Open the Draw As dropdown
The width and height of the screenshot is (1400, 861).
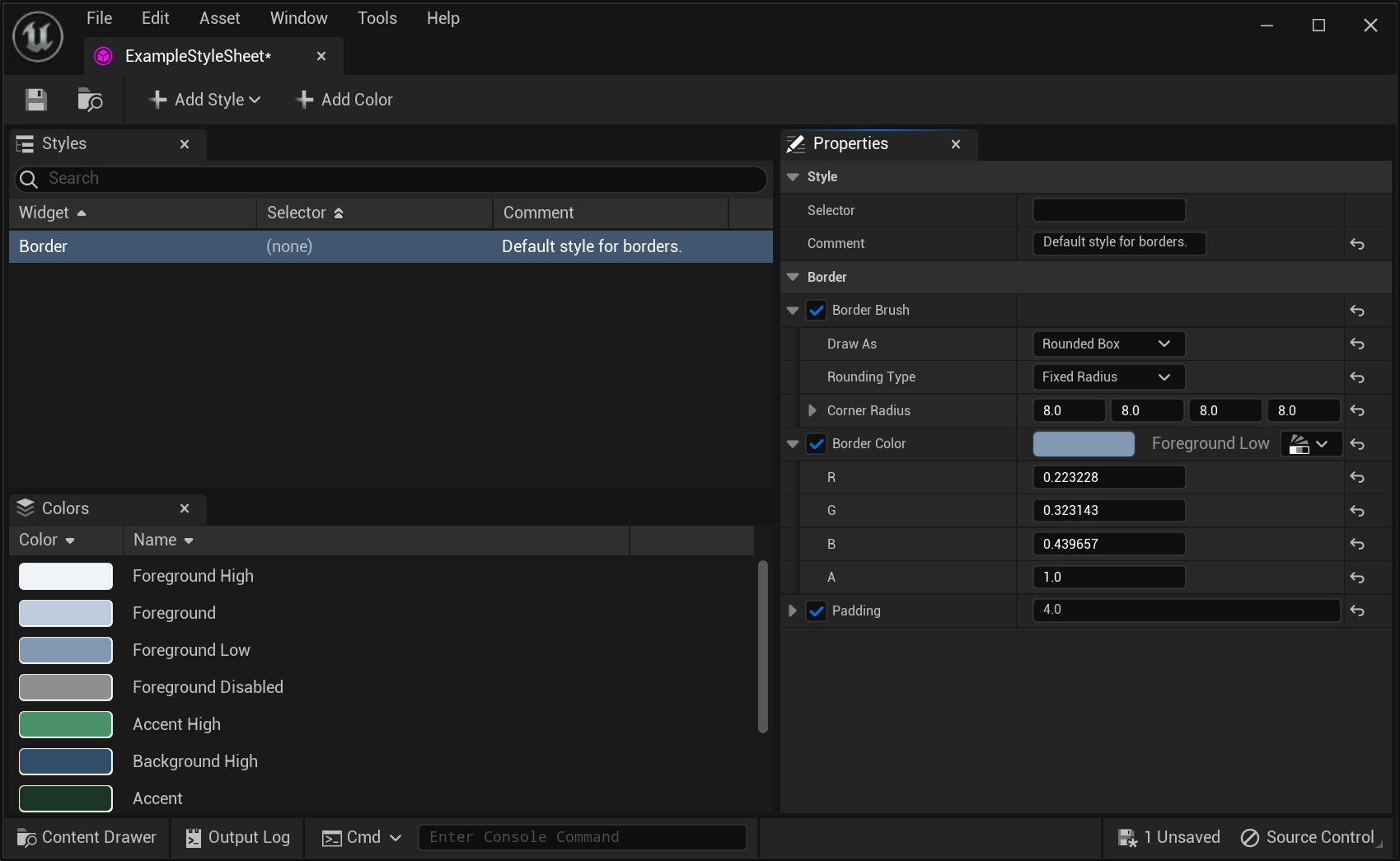pos(1107,344)
